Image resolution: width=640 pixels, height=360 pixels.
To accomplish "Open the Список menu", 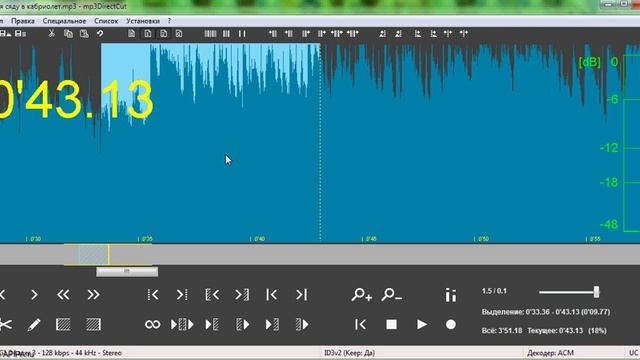I will click(106, 21).
